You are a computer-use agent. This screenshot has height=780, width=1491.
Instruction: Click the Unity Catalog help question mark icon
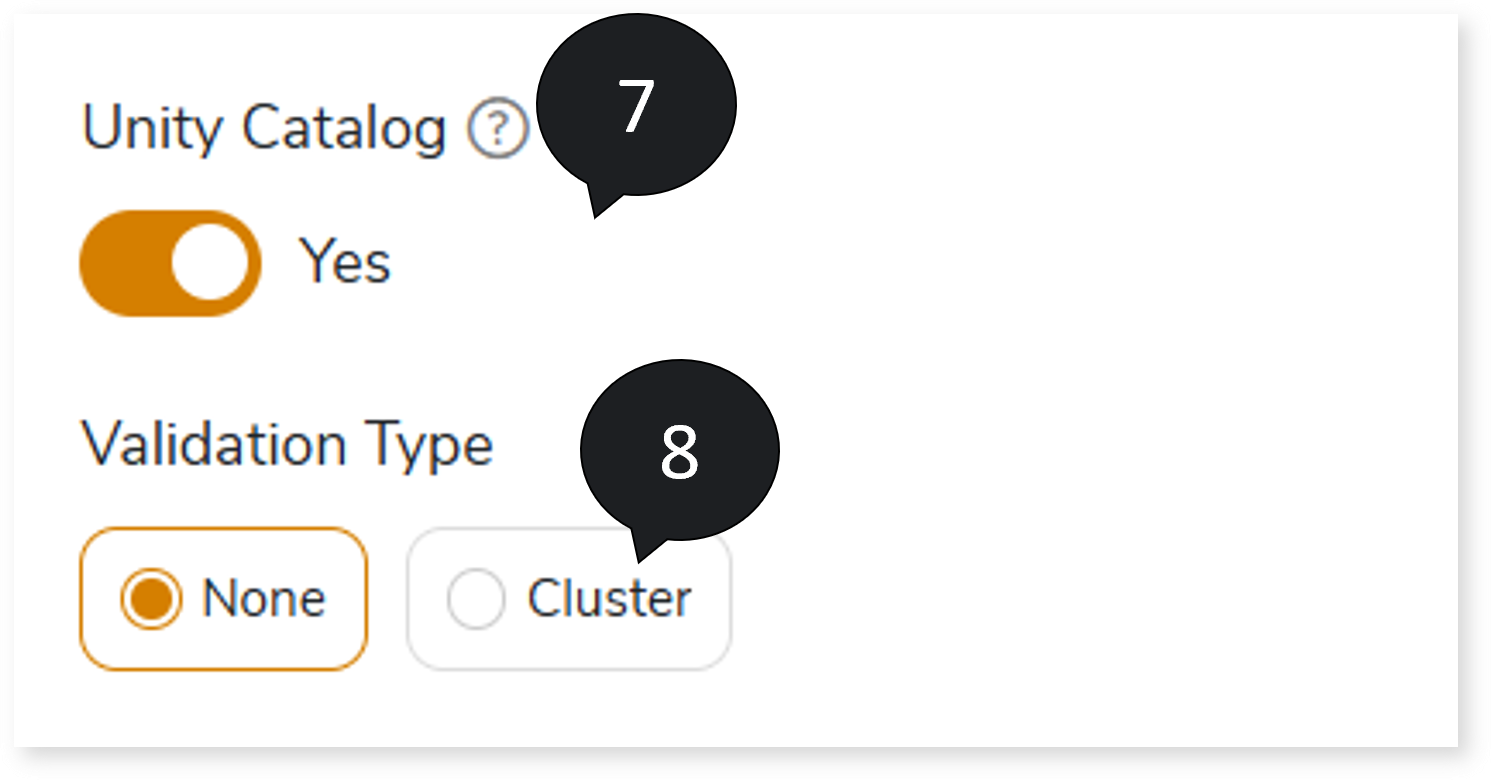click(499, 131)
